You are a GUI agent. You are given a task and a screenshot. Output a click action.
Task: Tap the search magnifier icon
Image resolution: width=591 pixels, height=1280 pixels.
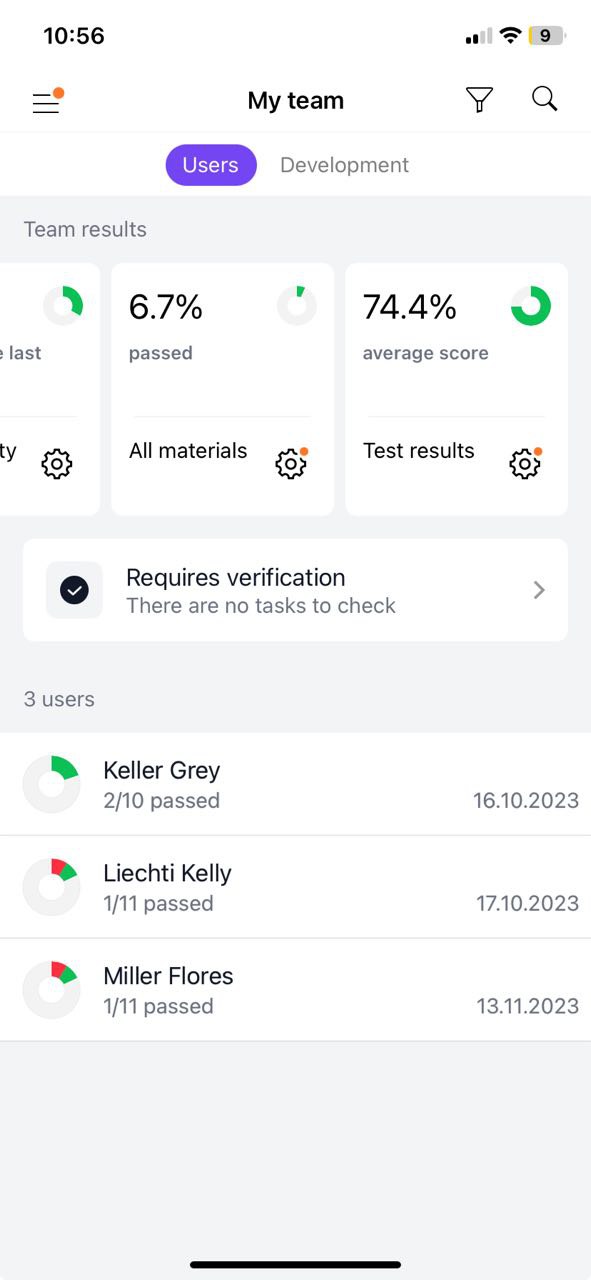(x=544, y=99)
